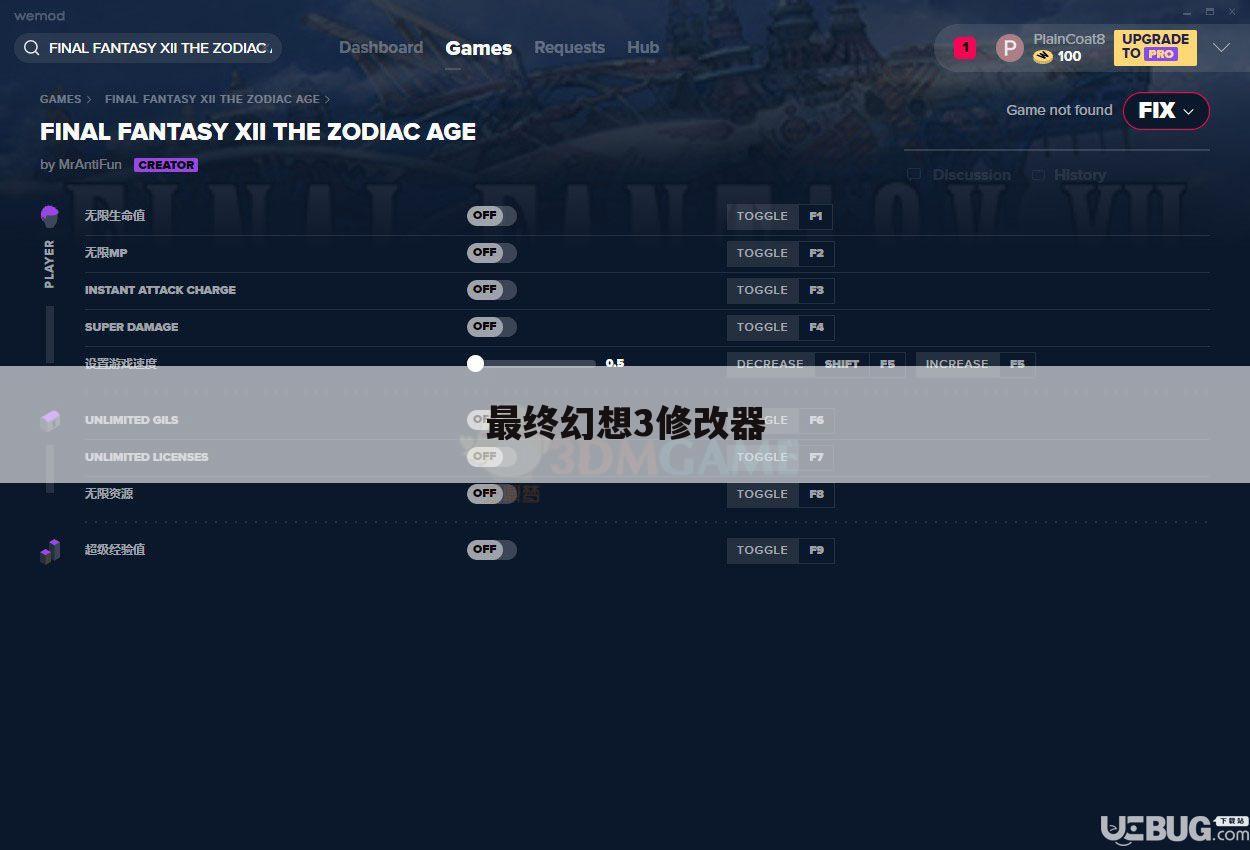
Task: Click the 无限生命值 label
Action: [x=115, y=216]
